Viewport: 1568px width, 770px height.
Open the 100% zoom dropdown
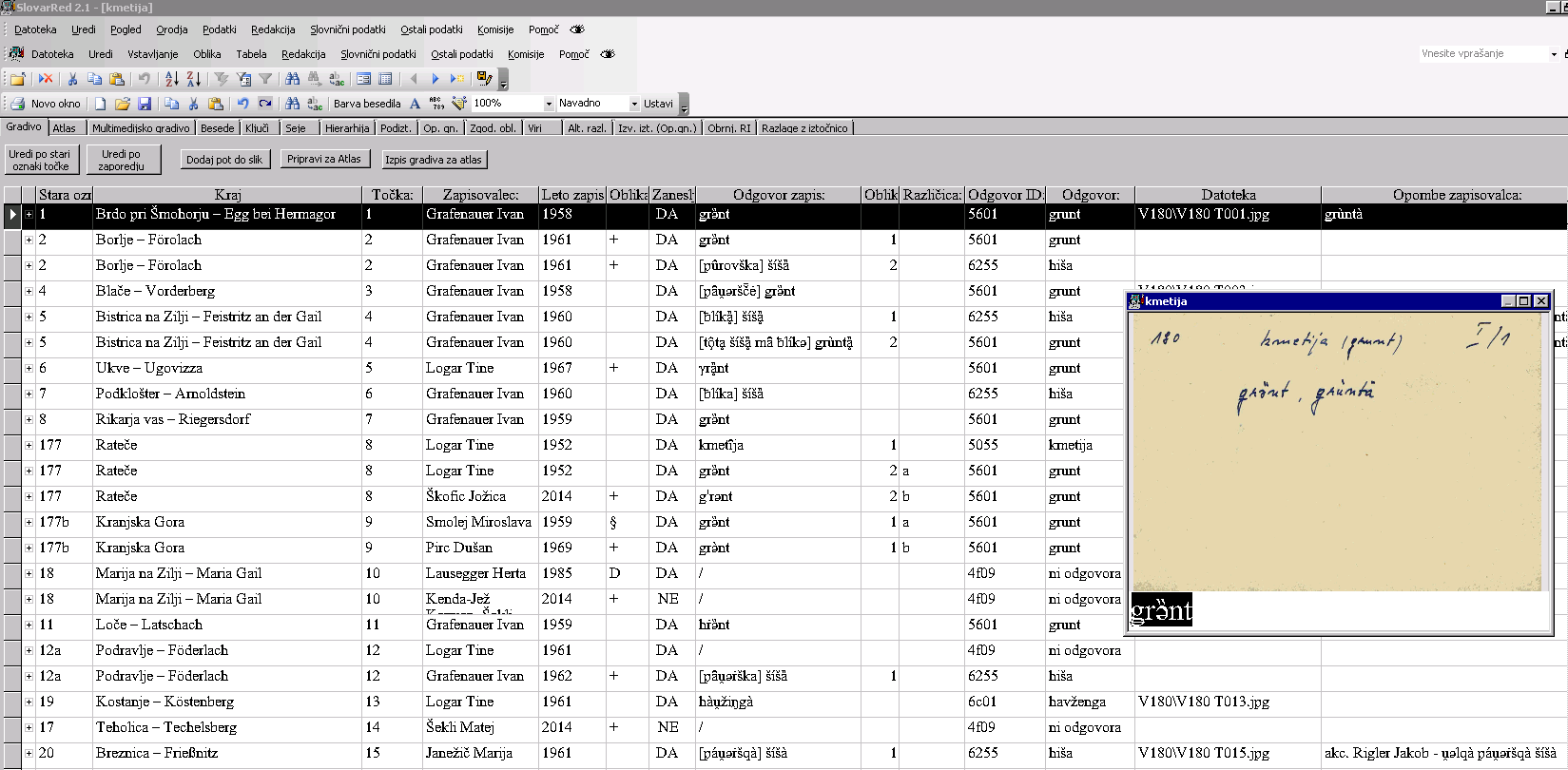tap(549, 104)
